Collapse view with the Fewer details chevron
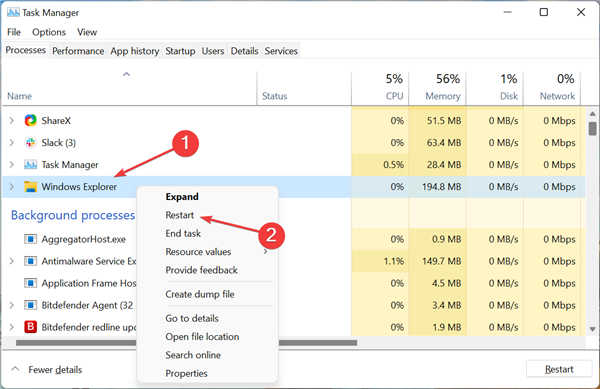This screenshot has width=600, height=389. click(15, 369)
